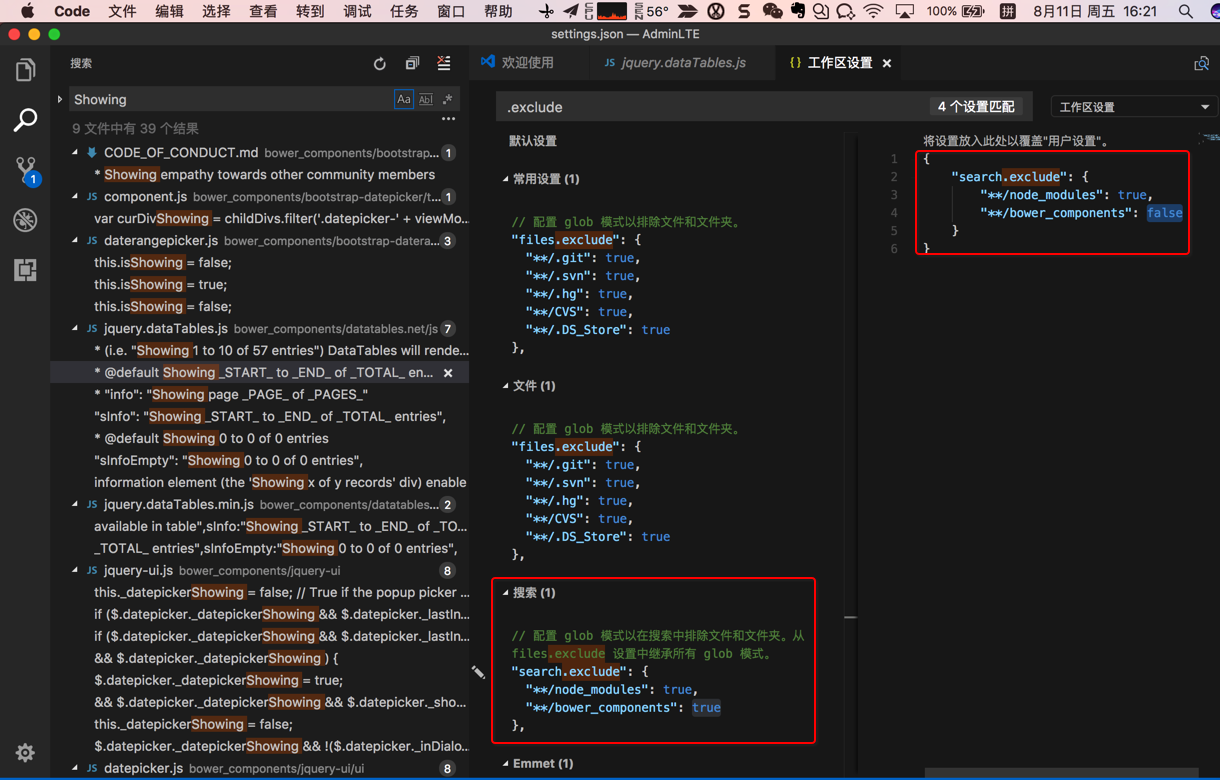
Task: Dismiss the selected @default Showing search result
Action: (448, 372)
